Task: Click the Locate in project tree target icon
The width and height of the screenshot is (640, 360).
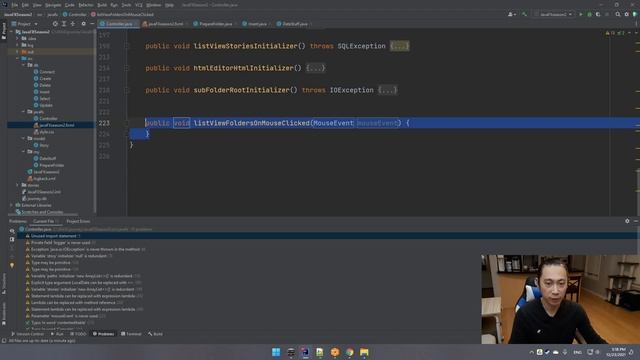Action: click(55, 24)
